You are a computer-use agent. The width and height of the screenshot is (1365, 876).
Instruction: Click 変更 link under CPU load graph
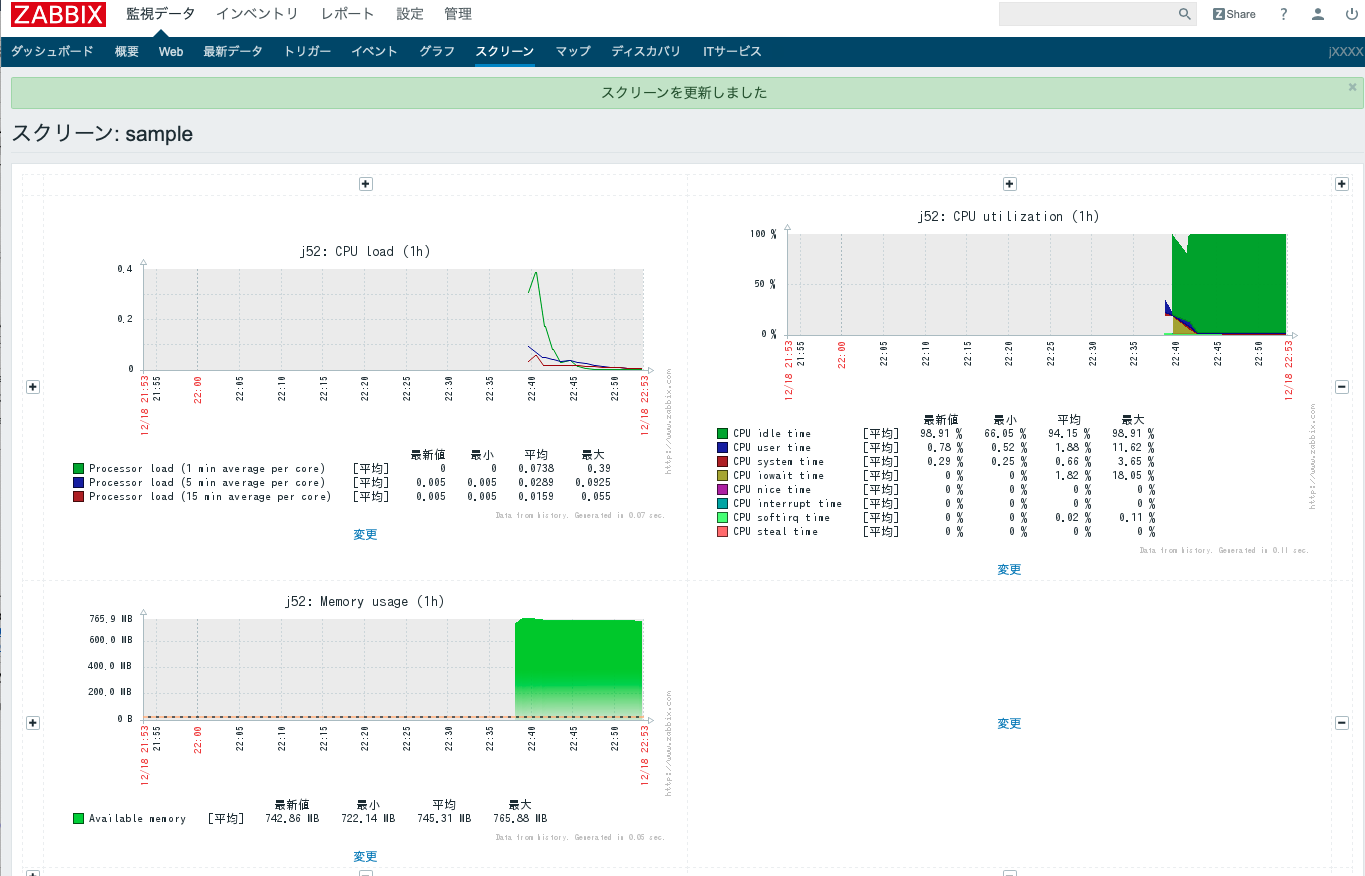tap(365, 535)
